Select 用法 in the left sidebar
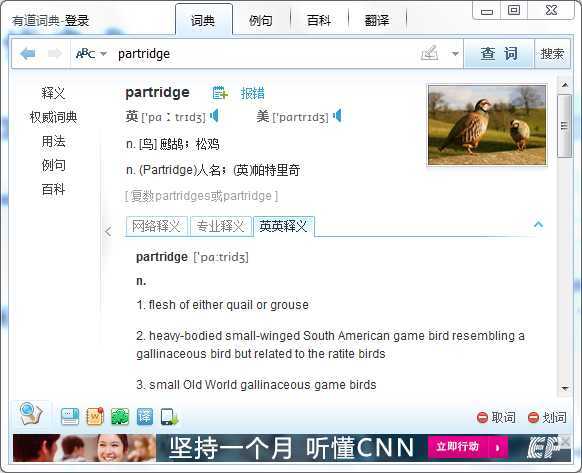 pos(53,141)
